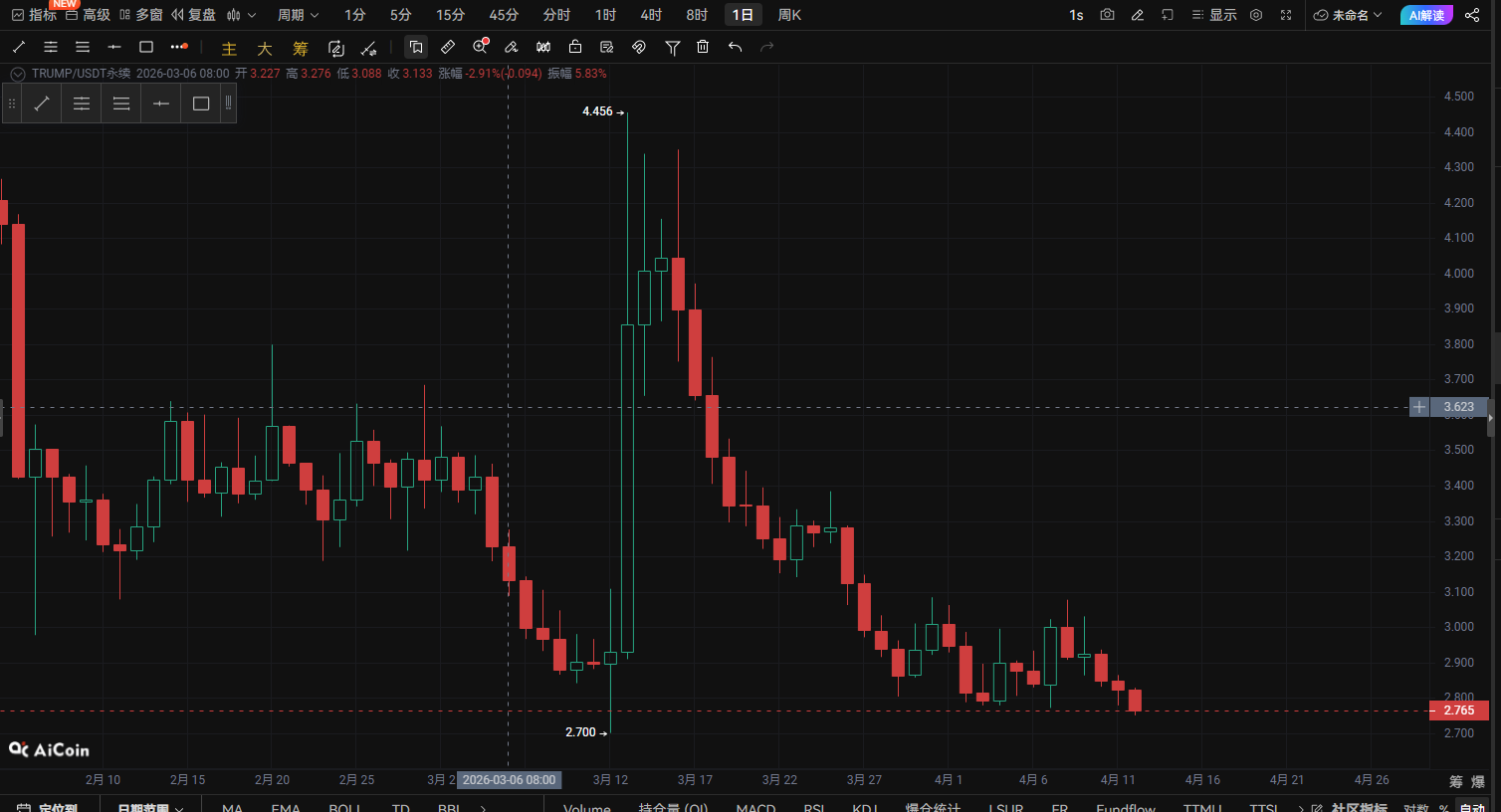Undo the last drawing action
This screenshot has width=1501, height=812.
[x=735, y=47]
